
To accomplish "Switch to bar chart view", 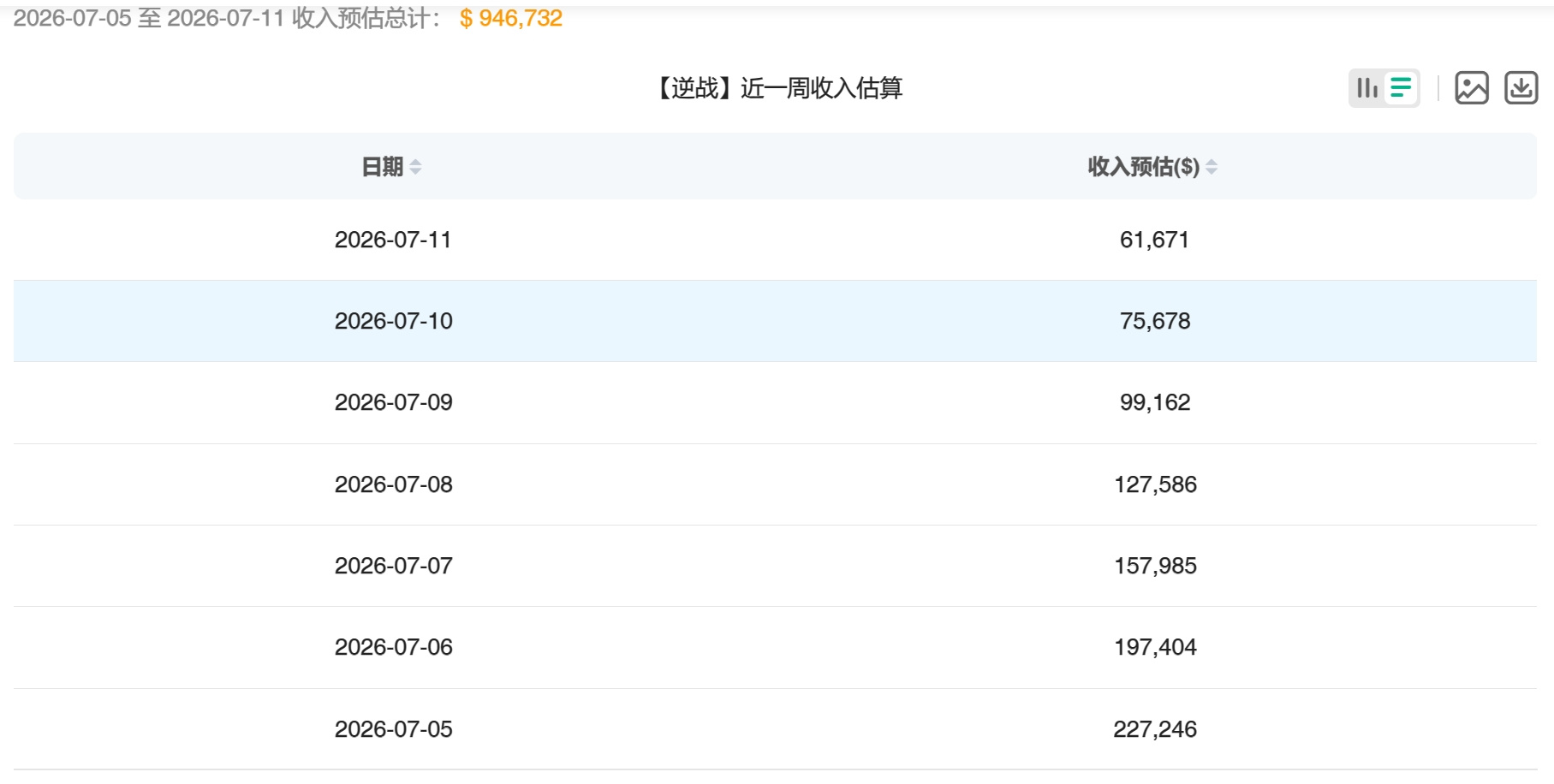I will (x=1367, y=88).
